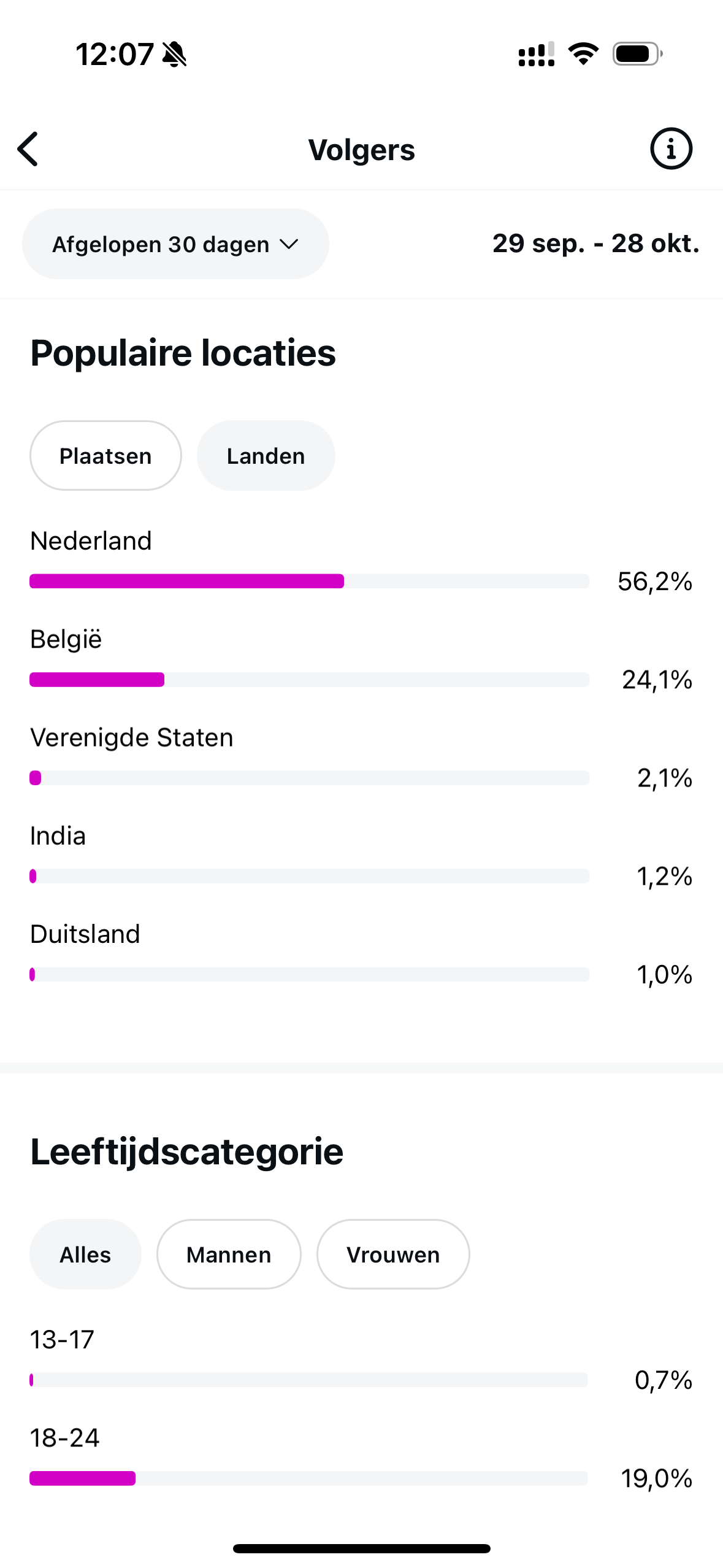Tap the cellular signal icon

click(x=537, y=55)
